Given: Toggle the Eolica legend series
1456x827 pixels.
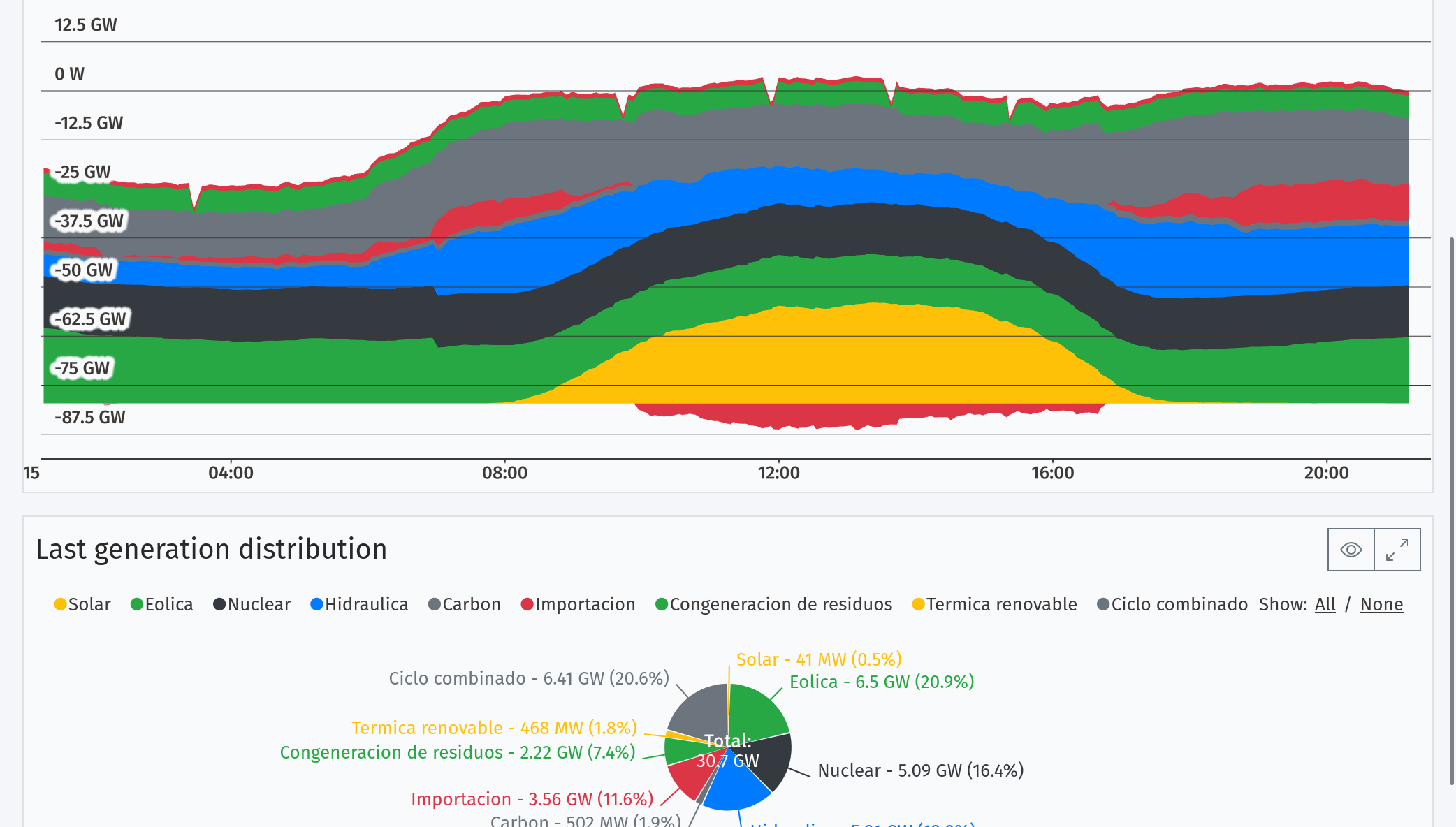Looking at the screenshot, I should pyautogui.click(x=161, y=604).
